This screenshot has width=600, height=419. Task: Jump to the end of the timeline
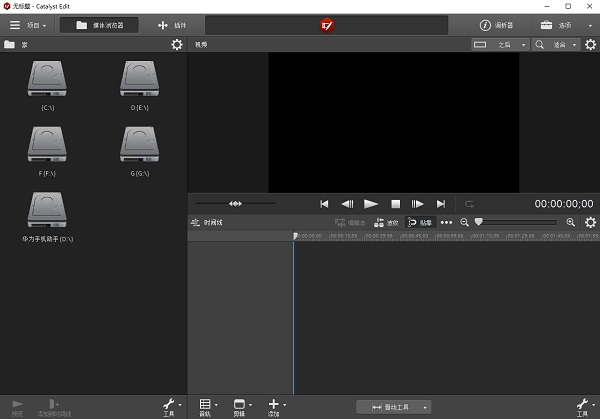pyautogui.click(x=441, y=203)
